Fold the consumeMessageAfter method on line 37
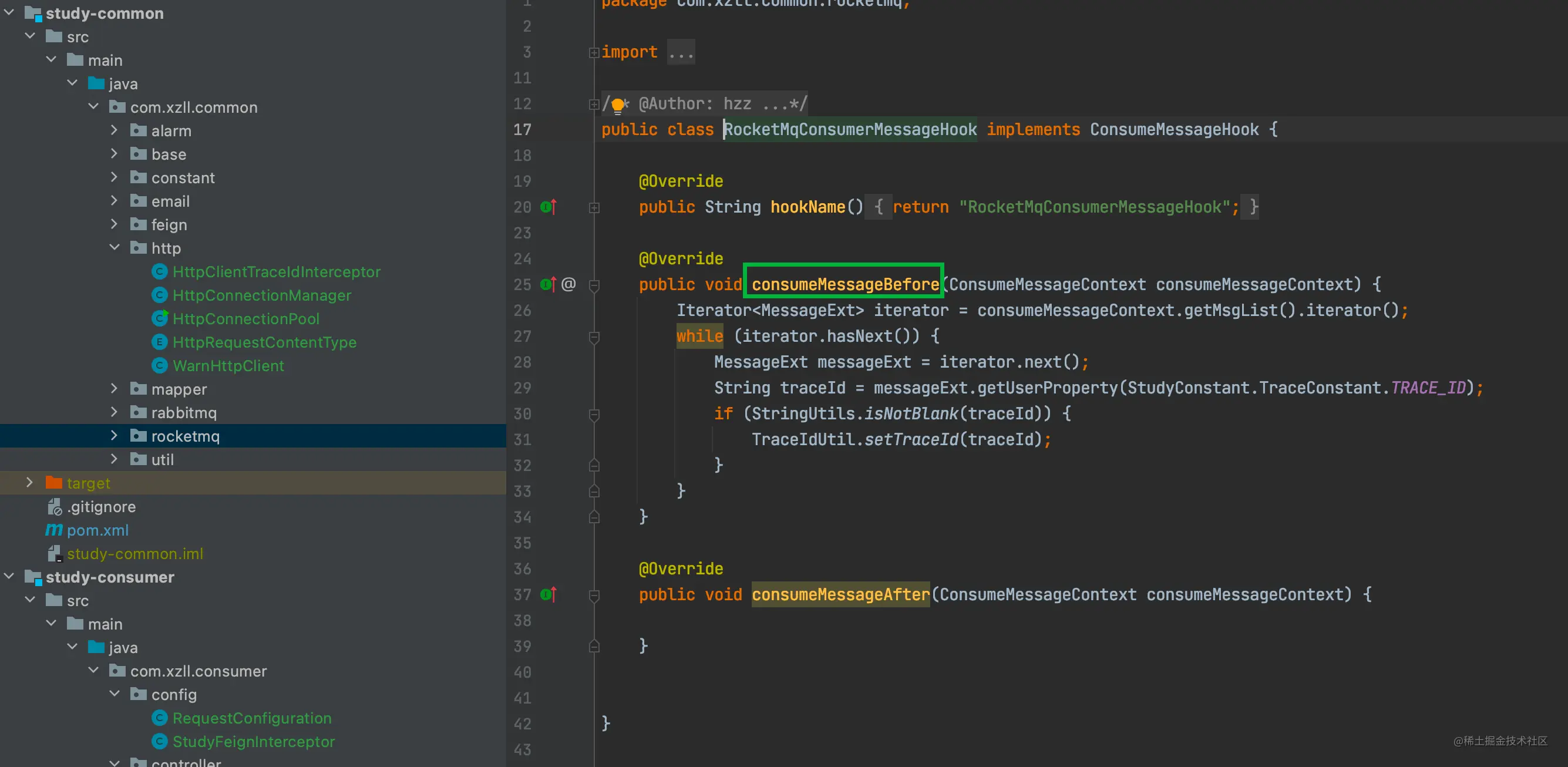 point(594,596)
